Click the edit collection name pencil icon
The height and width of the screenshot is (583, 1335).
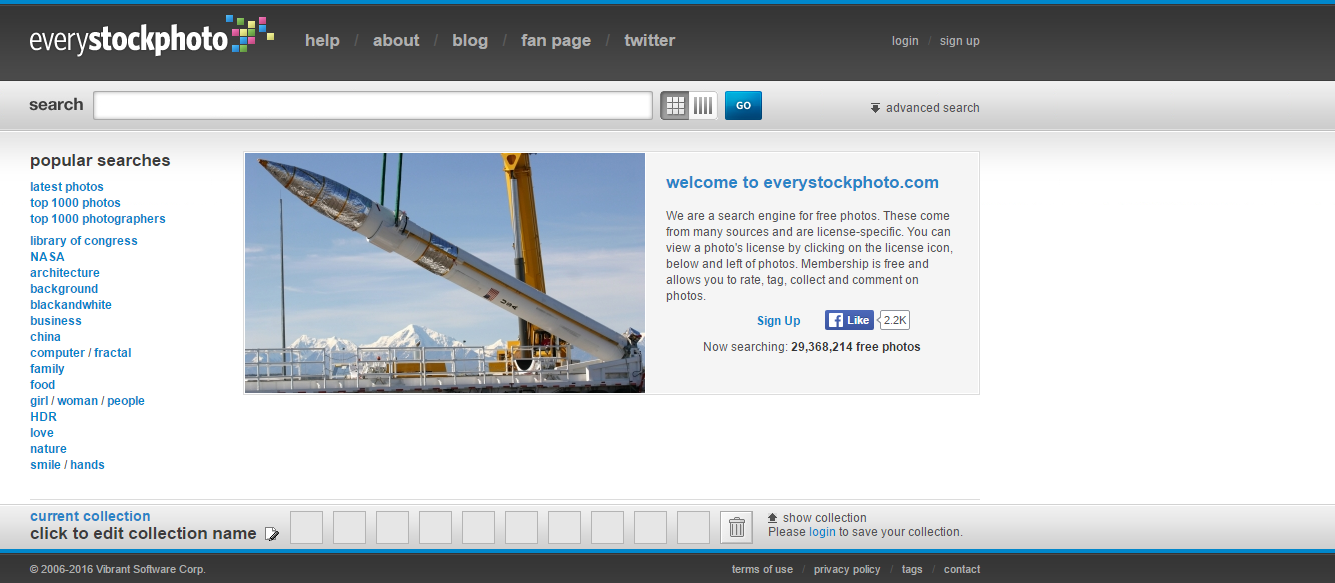coord(272,534)
